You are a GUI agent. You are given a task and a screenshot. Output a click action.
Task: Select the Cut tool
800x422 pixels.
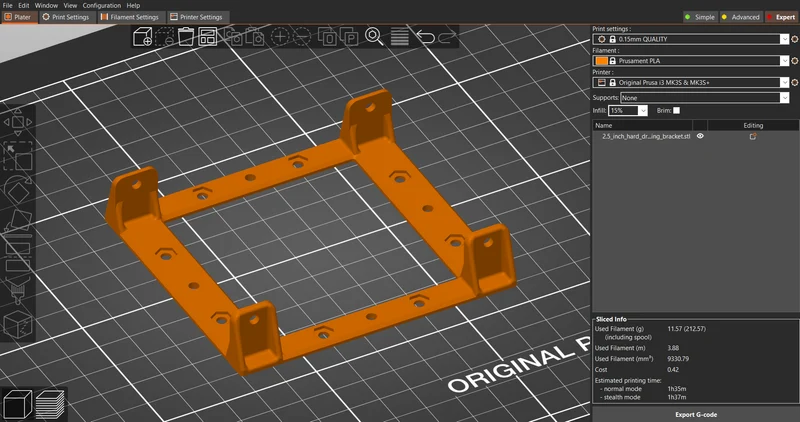18,257
